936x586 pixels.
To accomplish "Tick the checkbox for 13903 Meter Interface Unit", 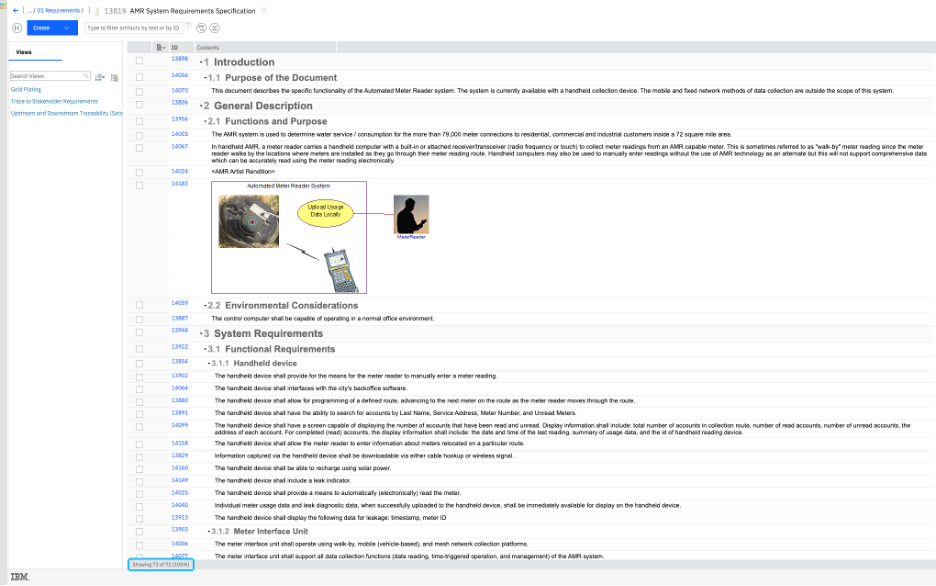I will tap(139, 532).
